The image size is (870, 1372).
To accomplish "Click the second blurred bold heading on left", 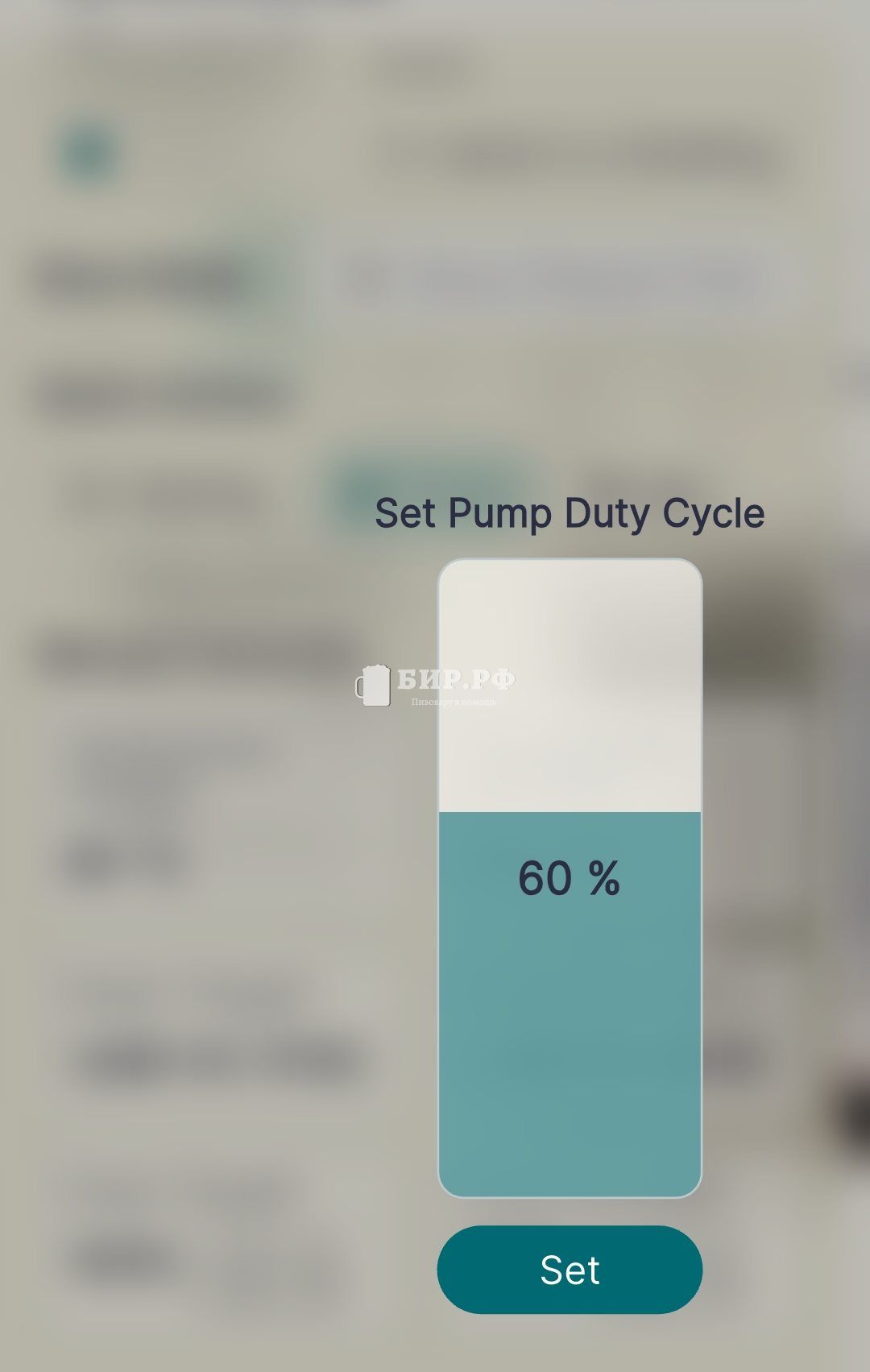I will [x=161, y=396].
